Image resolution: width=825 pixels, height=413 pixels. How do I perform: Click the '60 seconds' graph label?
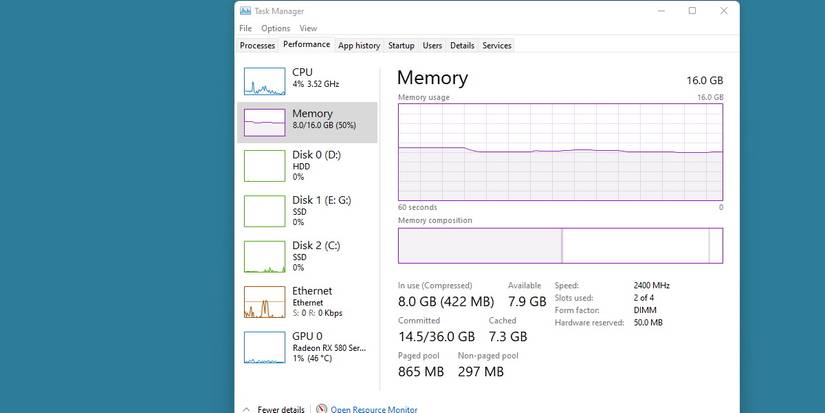[x=417, y=207]
